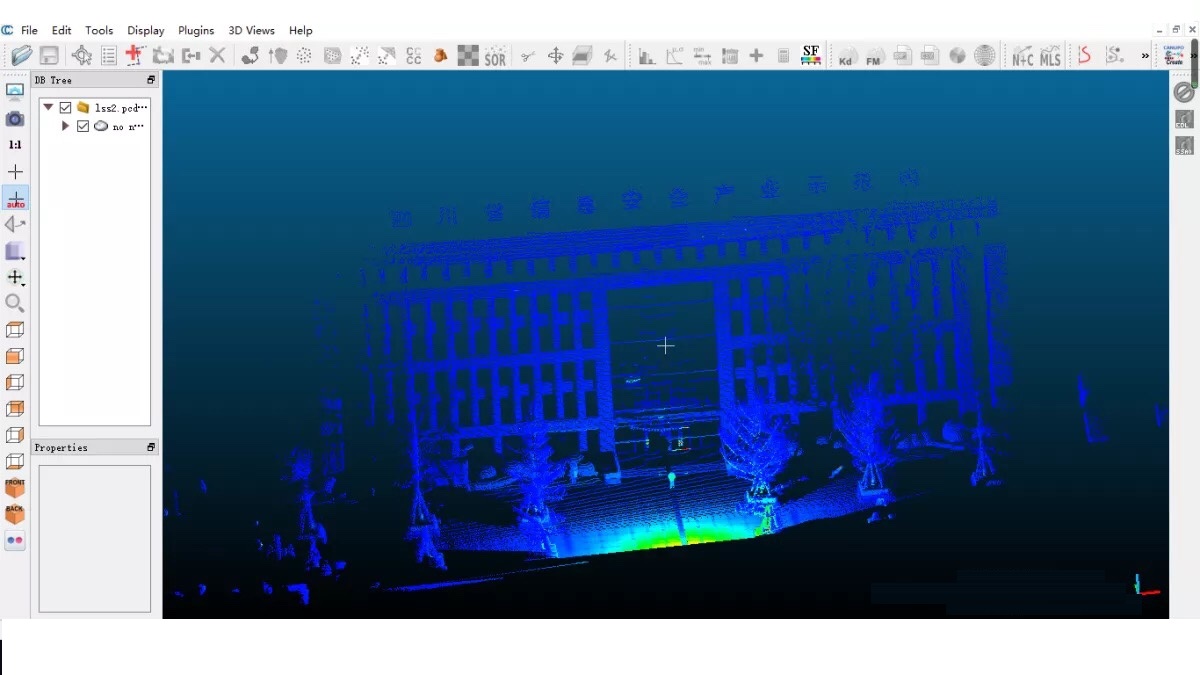Viewport: 1200px width, 675px height.
Task: Click the FM plugin icon
Action: click(874, 56)
